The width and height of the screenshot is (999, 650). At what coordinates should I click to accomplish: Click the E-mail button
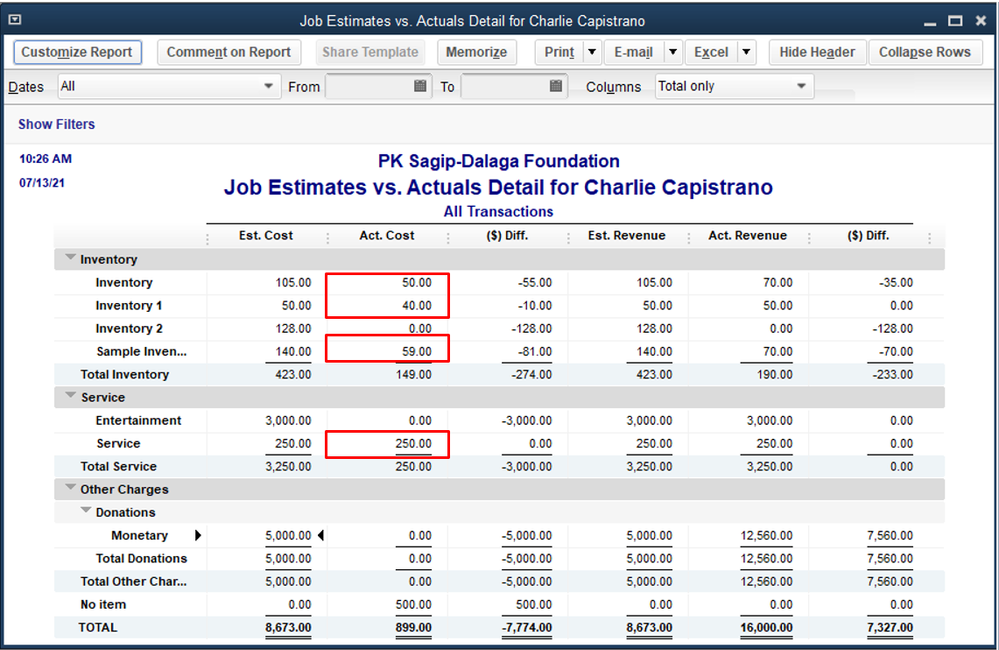click(633, 52)
